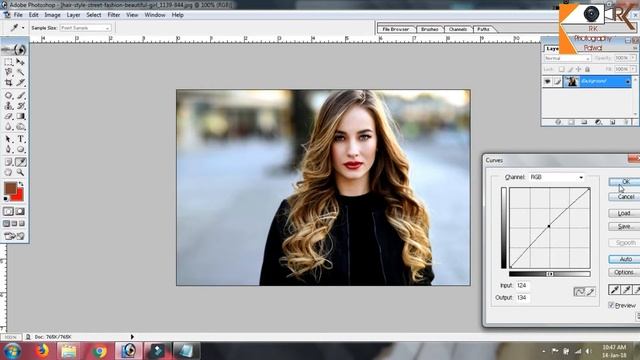
Task: Click Set Gray Point eyedropper in Curves
Action: [x=627, y=290]
